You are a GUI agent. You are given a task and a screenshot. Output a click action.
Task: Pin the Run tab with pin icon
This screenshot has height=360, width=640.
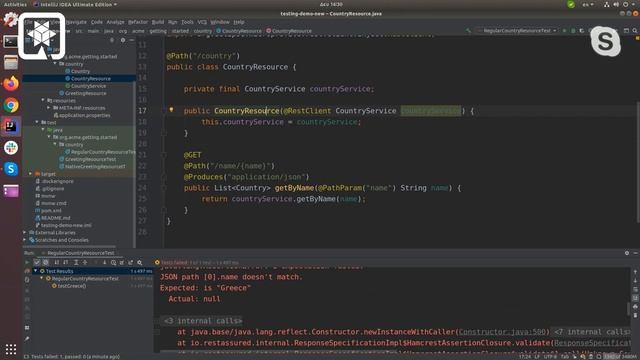tap(27, 338)
